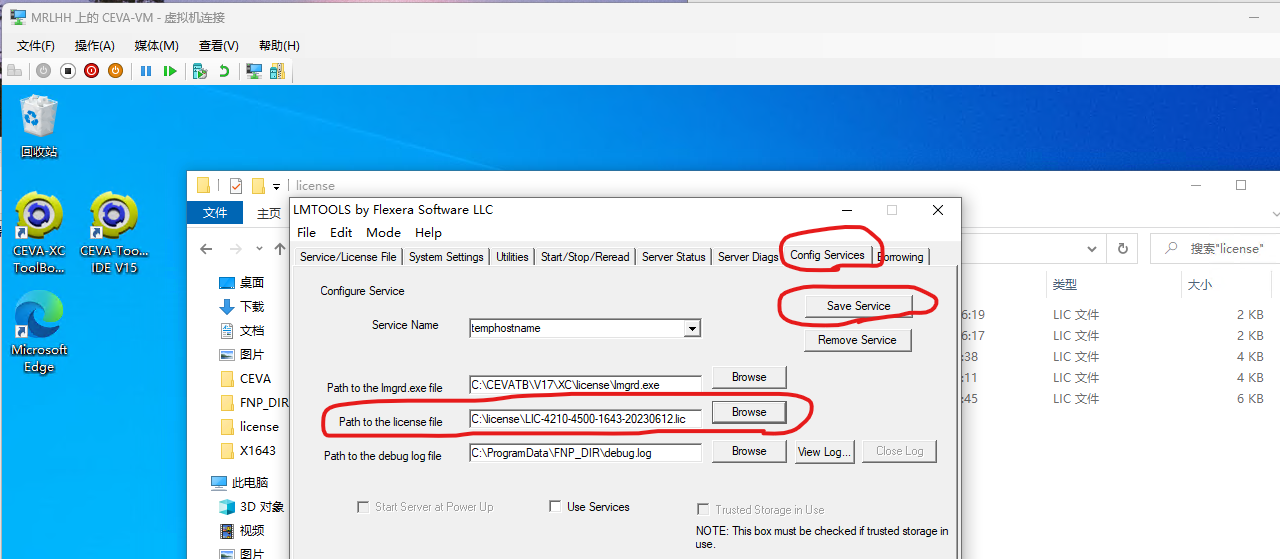Click the license file path field

585,418
